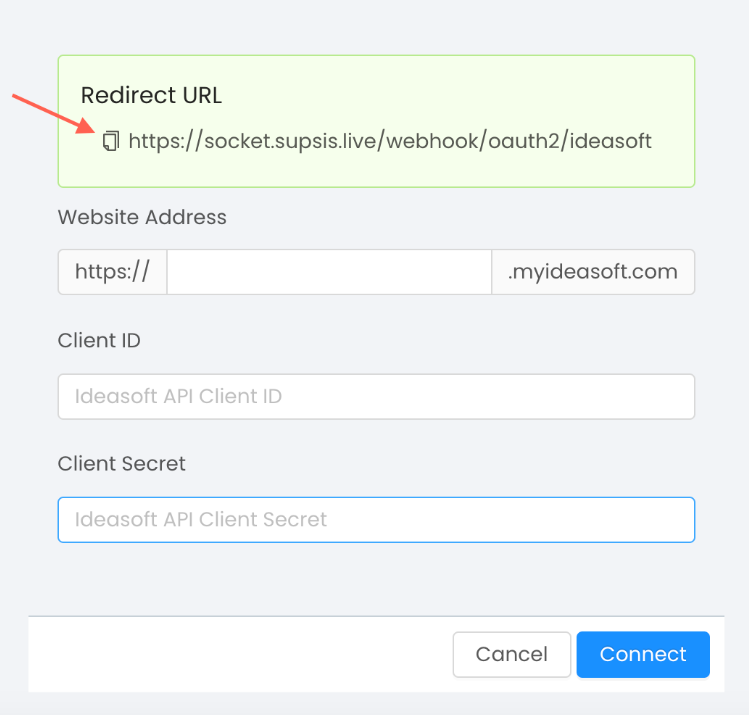
Task: Click the https:// prefix of Website Address
Action: point(112,272)
